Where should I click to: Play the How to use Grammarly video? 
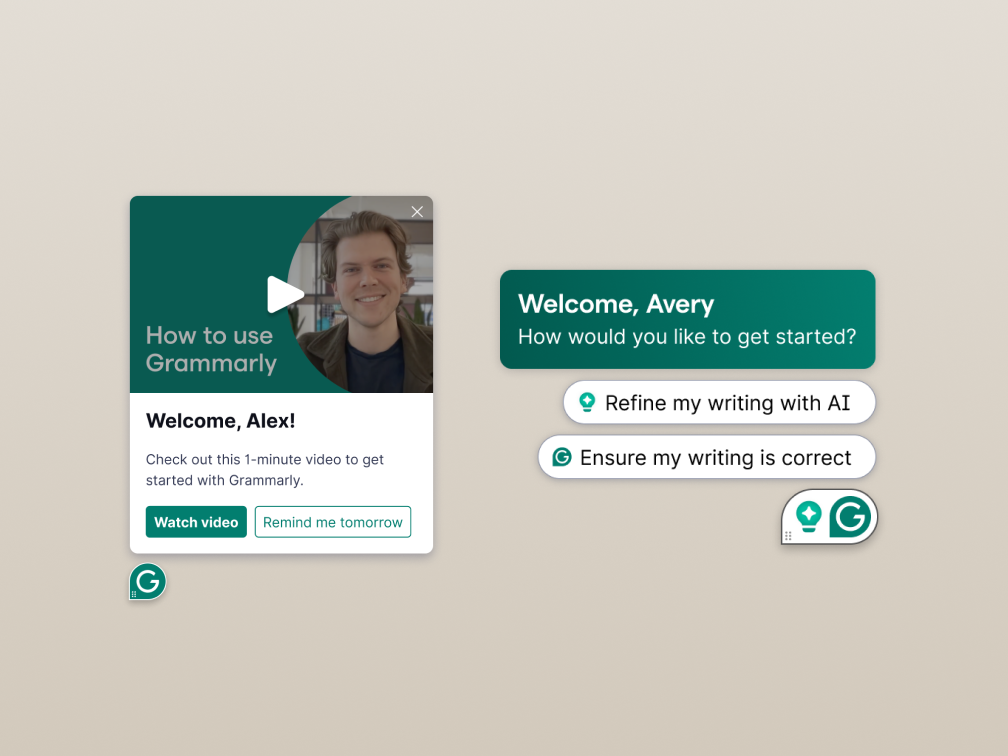(284, 294)
